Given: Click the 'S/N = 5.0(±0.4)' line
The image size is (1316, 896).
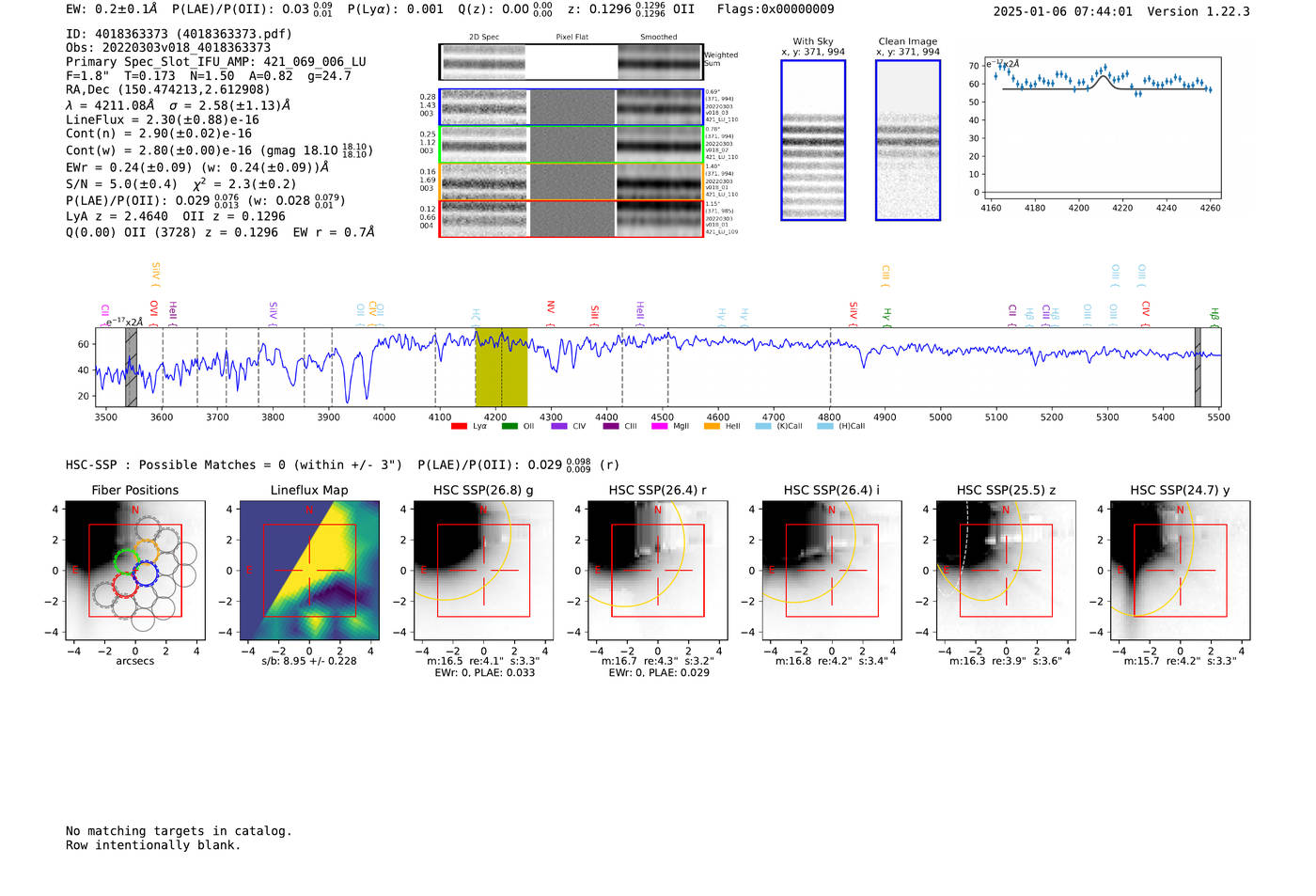Looking at the screenshot, I should point(181,184).
